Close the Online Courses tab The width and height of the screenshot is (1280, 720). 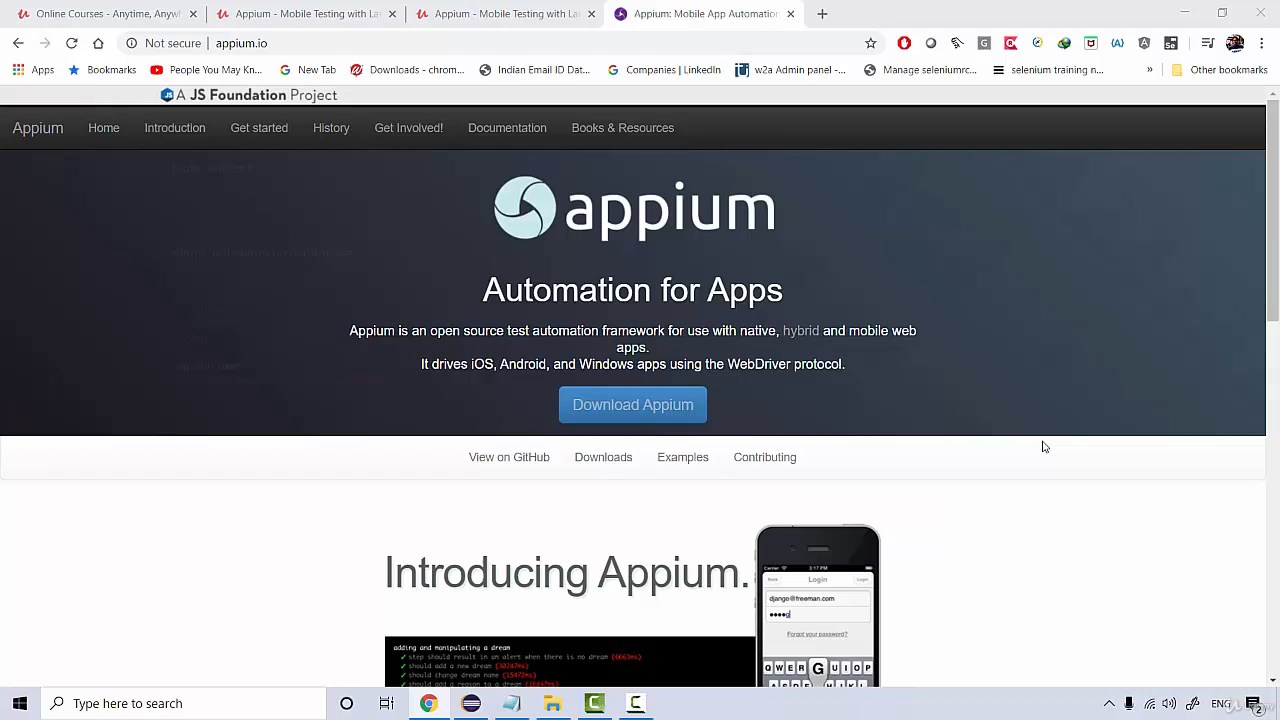coord(193,14)
